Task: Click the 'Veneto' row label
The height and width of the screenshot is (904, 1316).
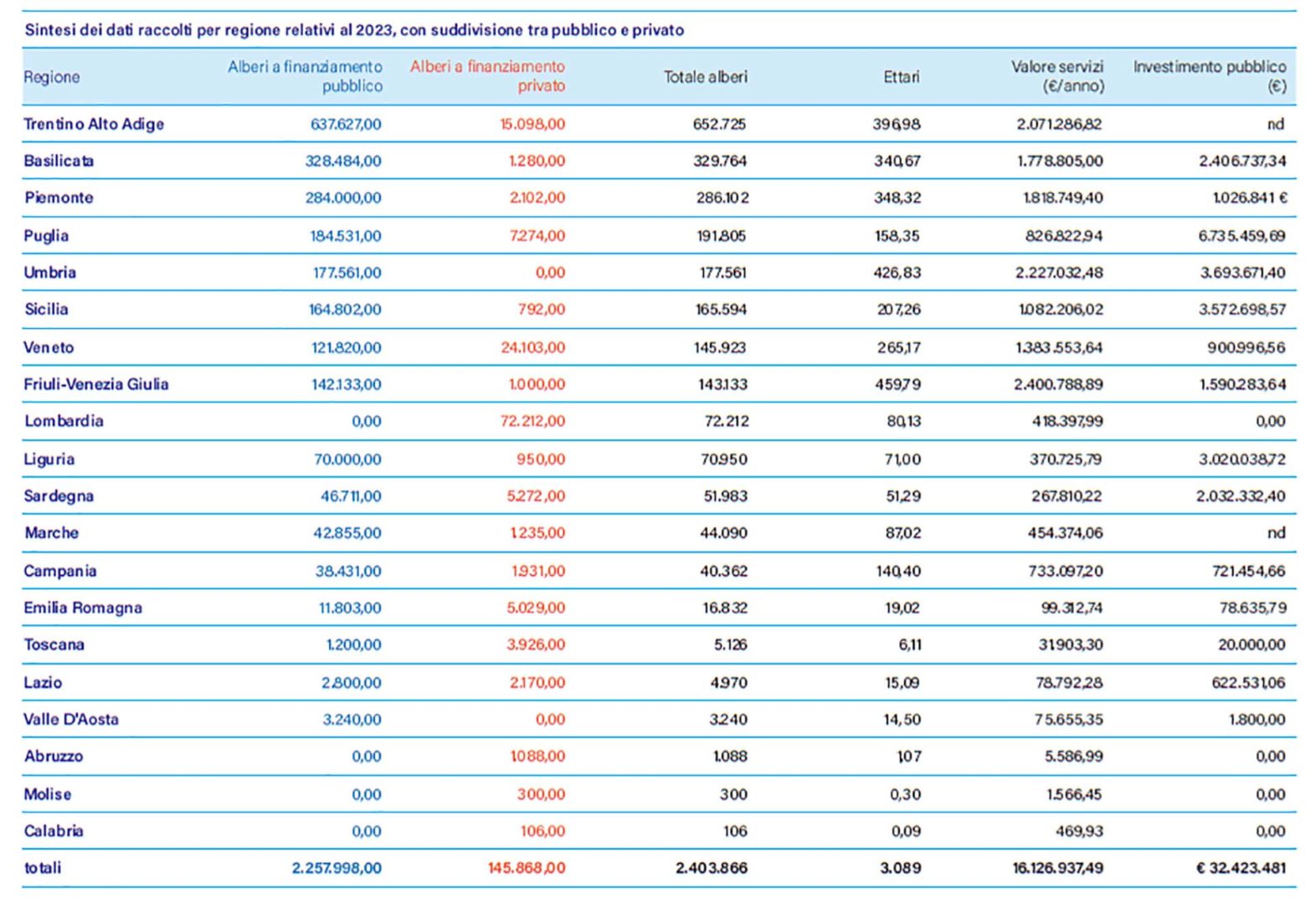Action: 49,347
